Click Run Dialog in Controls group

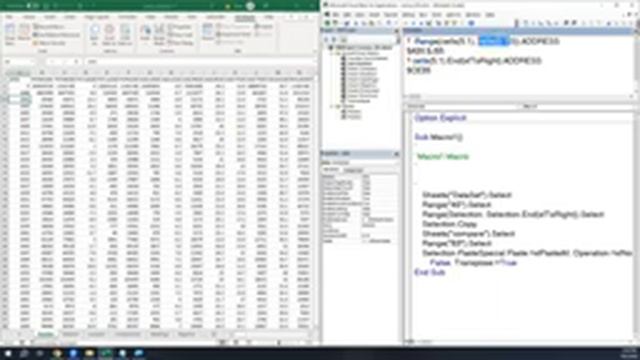181,43
